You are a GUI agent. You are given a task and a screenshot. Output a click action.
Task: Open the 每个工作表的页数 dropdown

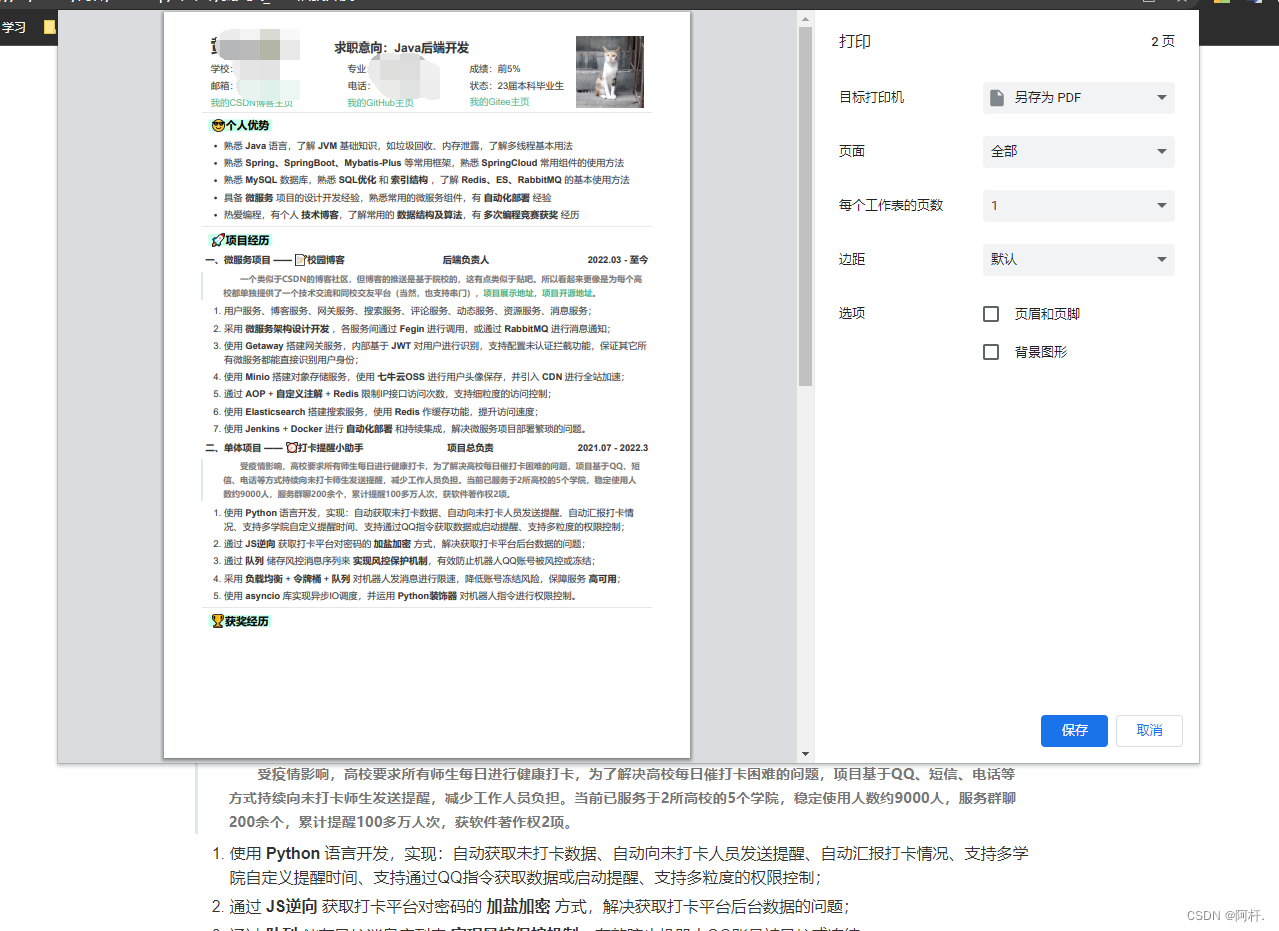pos(1078,206)
